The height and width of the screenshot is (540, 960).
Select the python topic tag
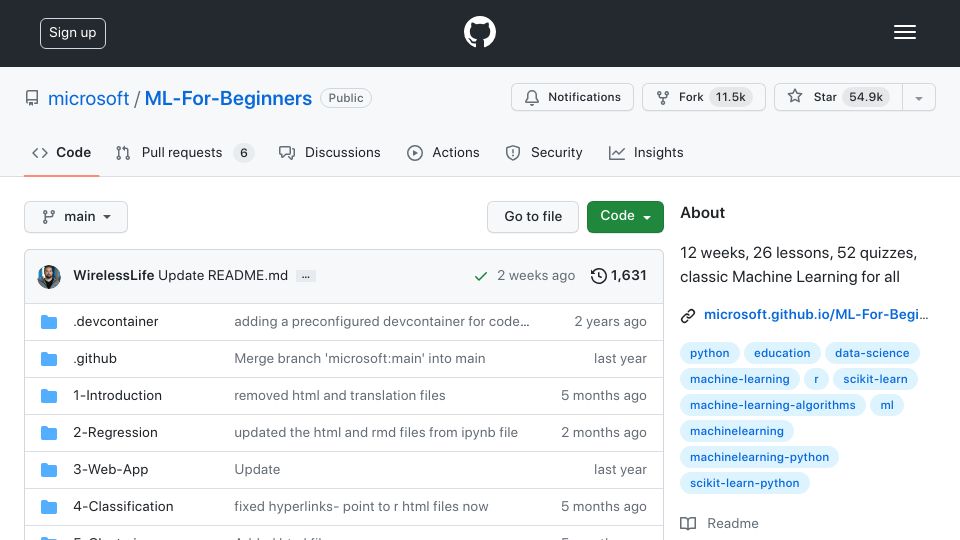(x=710, y=353)
